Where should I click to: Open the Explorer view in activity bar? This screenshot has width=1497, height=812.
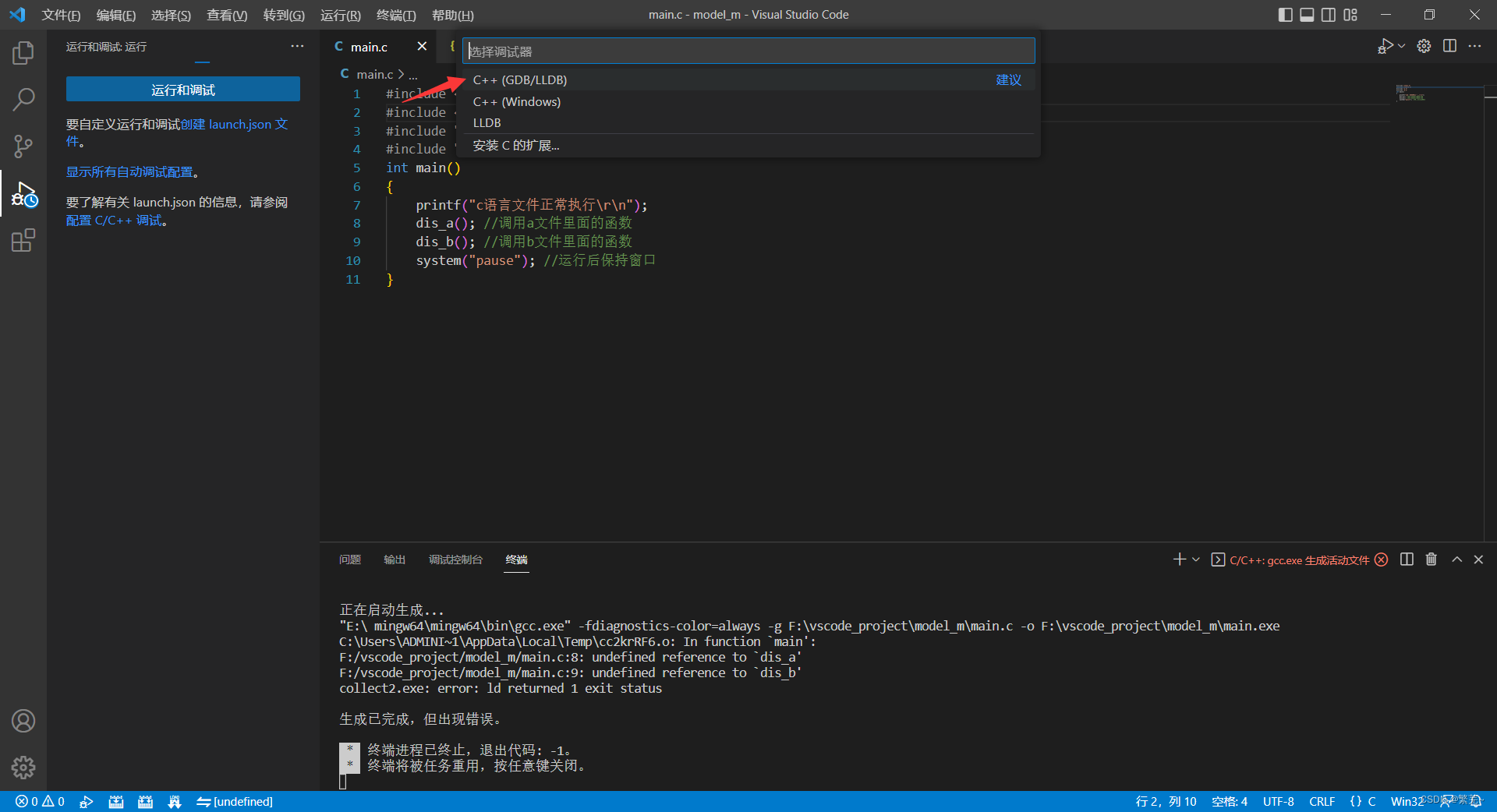coord(23,53)
